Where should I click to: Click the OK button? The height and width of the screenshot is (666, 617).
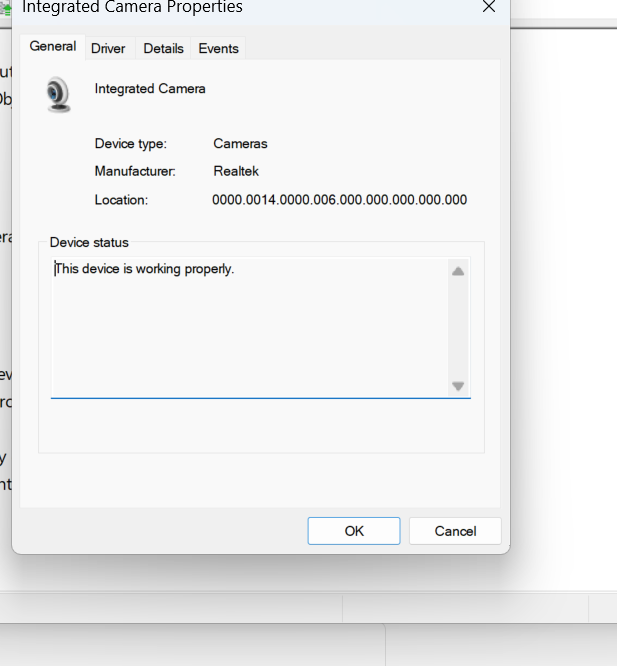[x=354, y=531]
